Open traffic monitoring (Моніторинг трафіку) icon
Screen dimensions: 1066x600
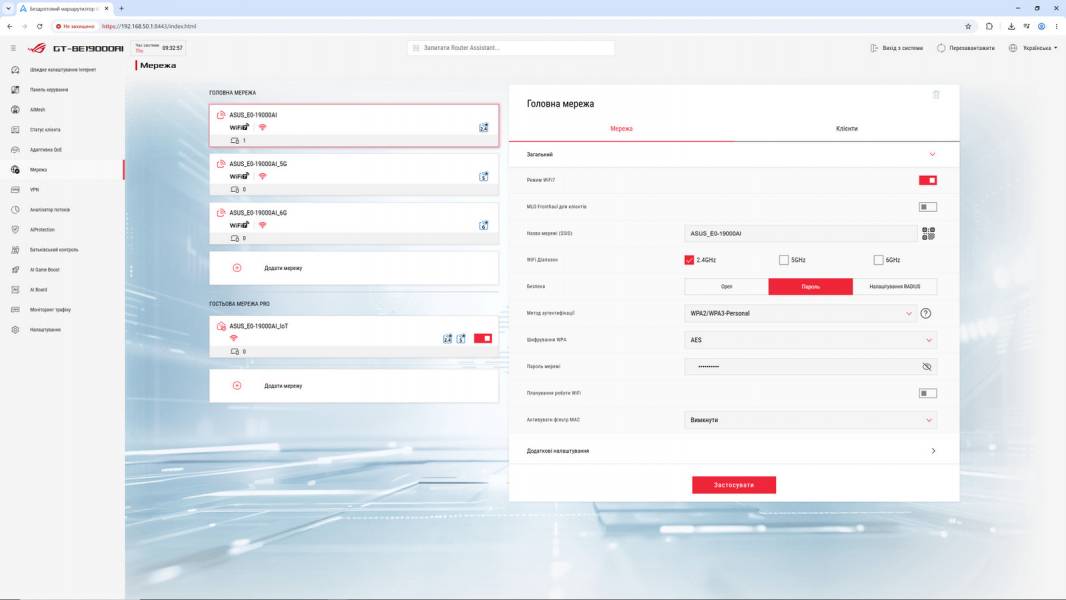[15, 309]
